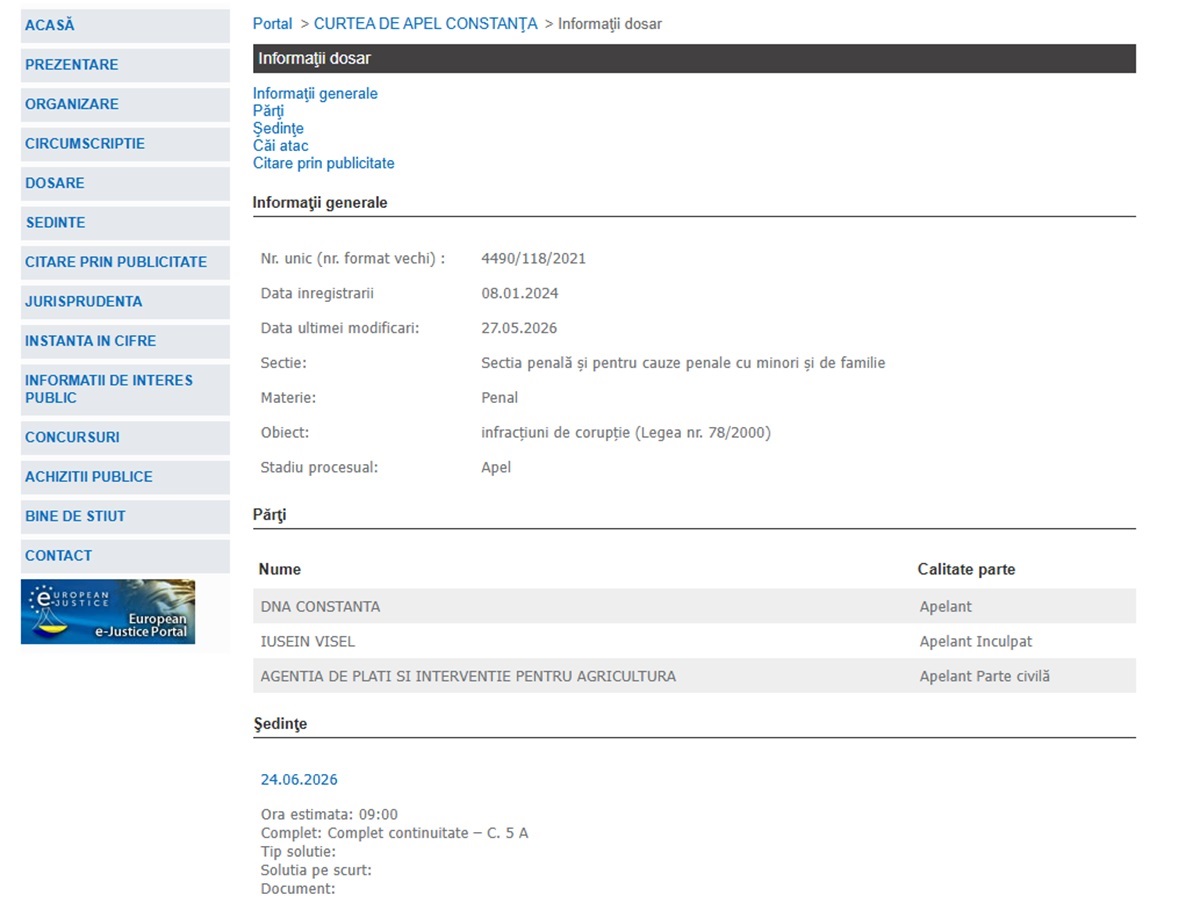Click the Penal matter value
This screenshot has height=910, width=1200.
(x=500, y=398)
